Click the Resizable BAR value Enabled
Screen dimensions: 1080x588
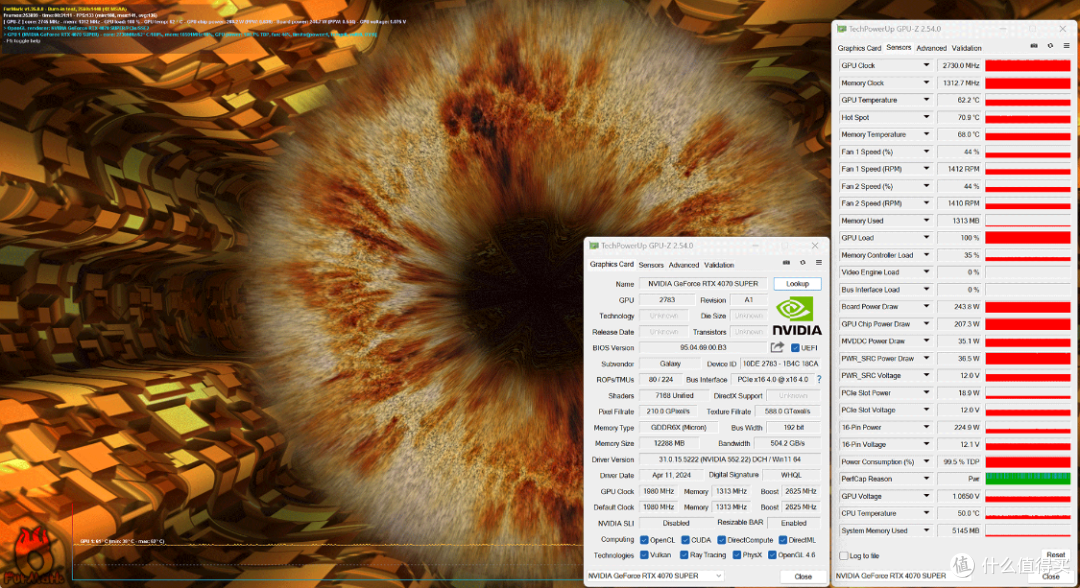(793, 523)
